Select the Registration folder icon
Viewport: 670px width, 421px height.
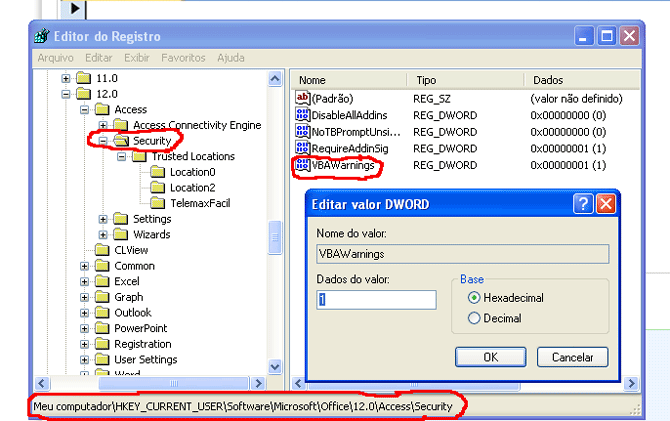coord(102,344)
